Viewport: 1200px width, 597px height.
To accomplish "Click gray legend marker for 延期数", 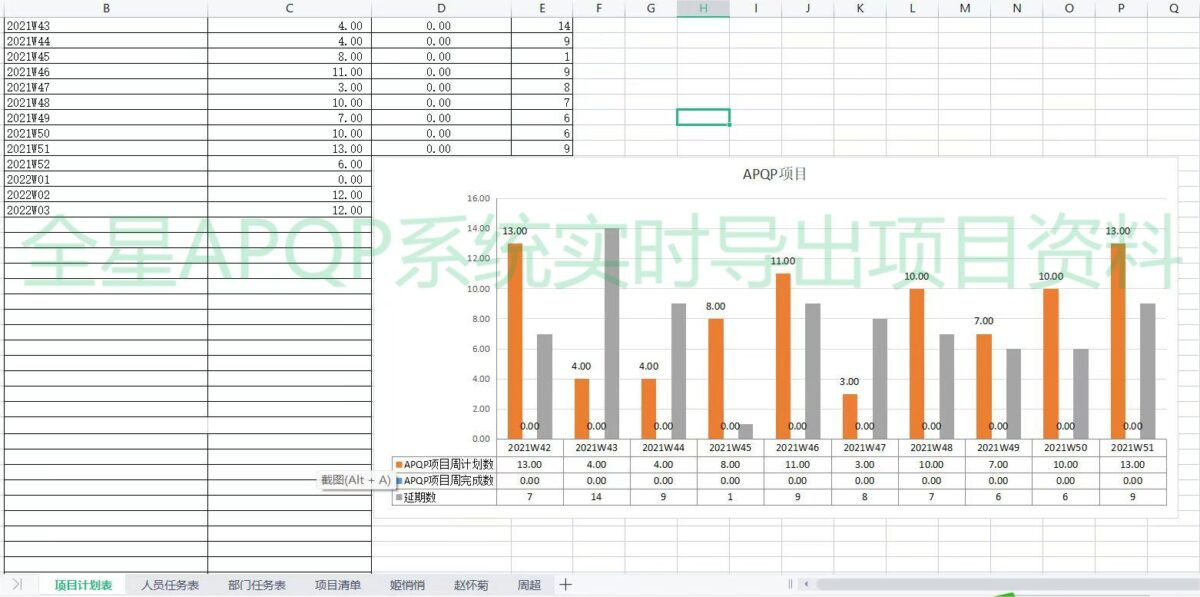I will tap(399, 497).
